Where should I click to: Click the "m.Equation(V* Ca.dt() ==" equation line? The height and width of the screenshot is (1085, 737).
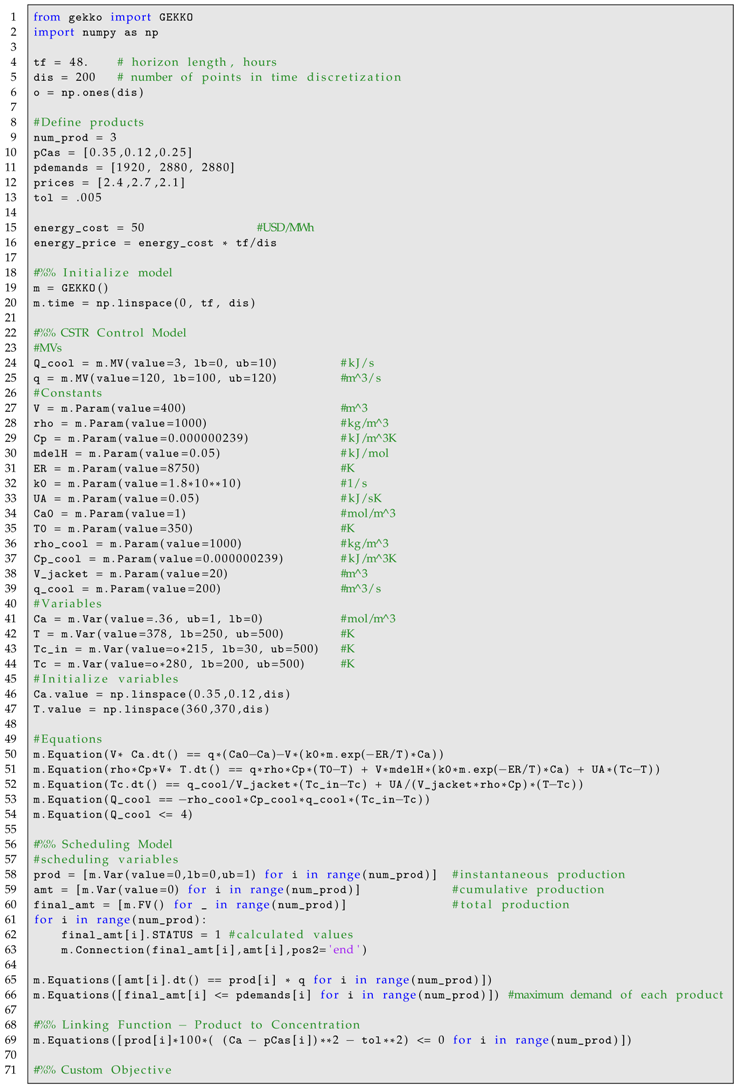coord(239,754)
